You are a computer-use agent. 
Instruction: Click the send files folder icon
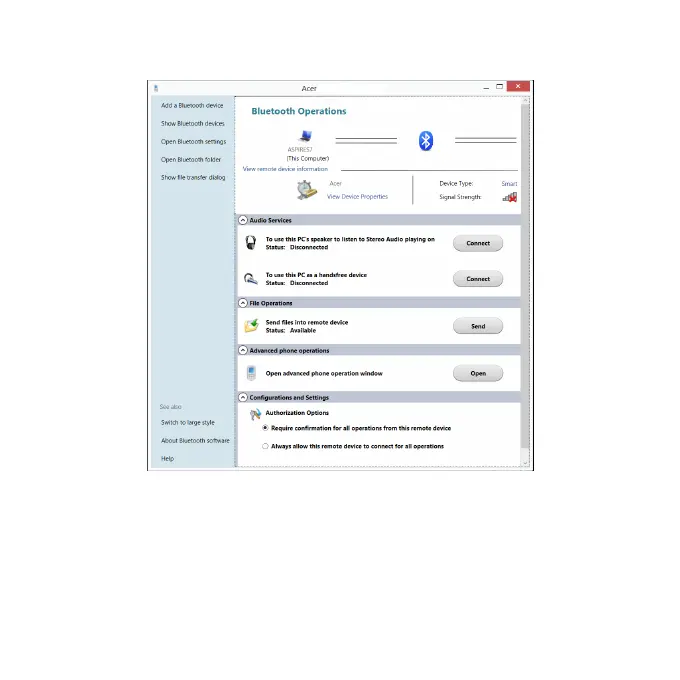252,326
